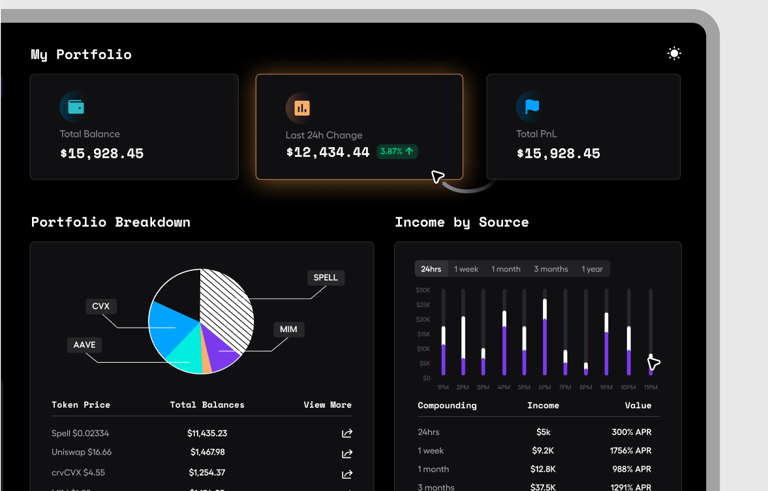The width and height of the screenshot is (768, 491).
Task: Click the AAVE pie chart label
Action: pos(84,345)
